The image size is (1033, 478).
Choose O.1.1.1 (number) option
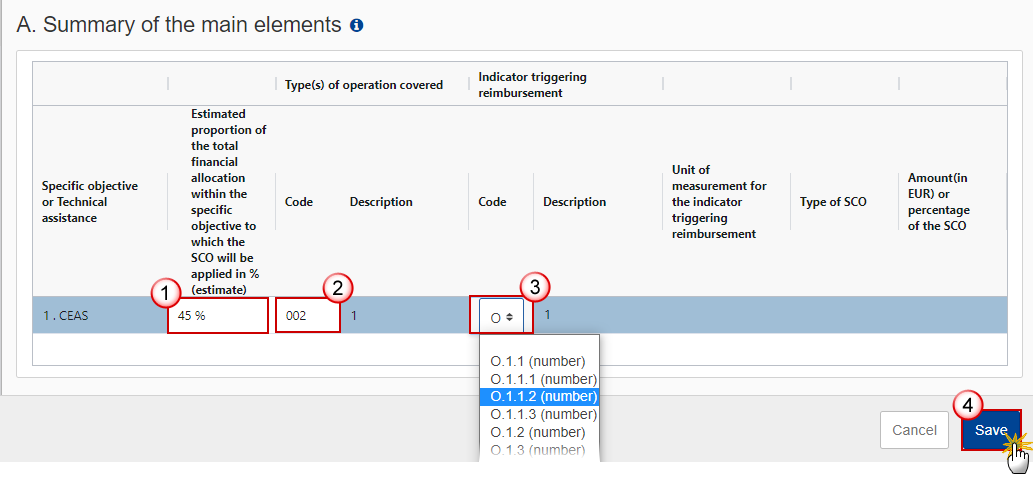coord(543,379)
